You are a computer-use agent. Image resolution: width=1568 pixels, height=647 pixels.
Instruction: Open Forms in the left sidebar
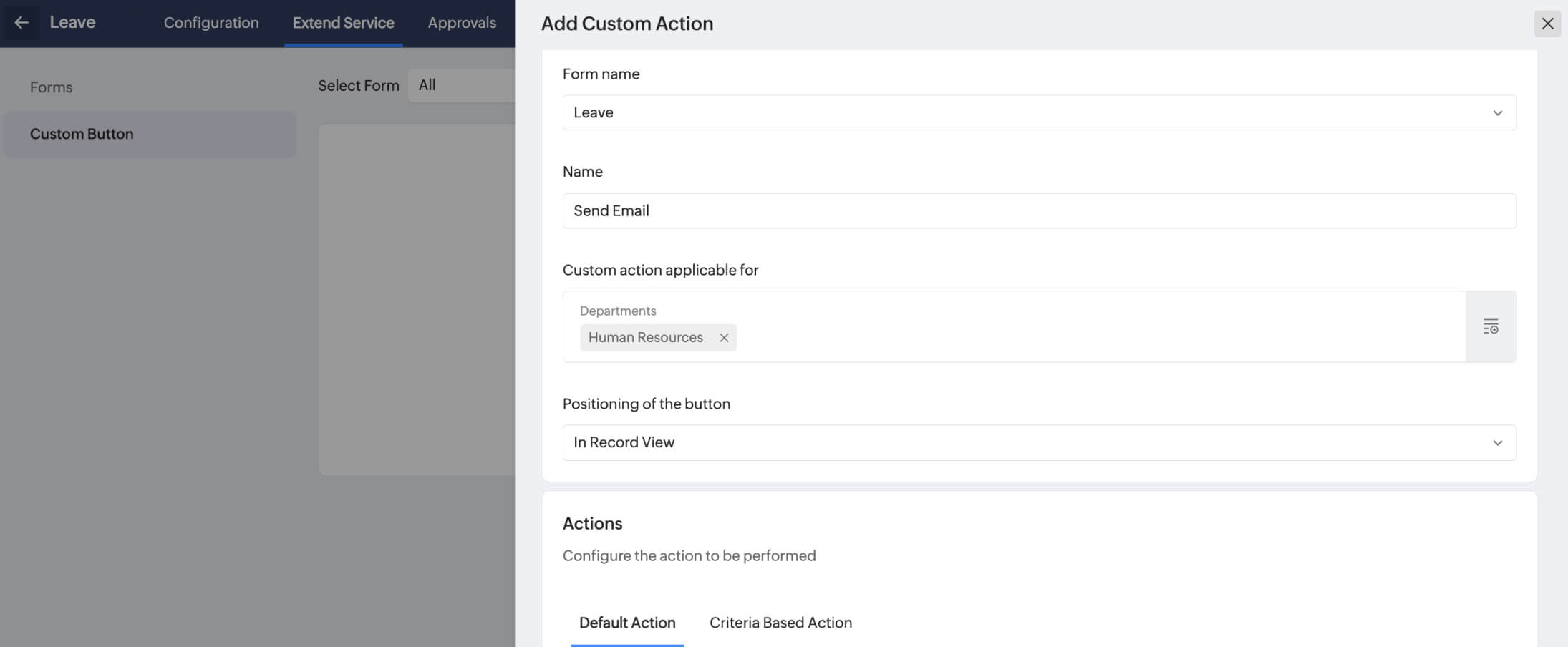click(x=52, y=87)
